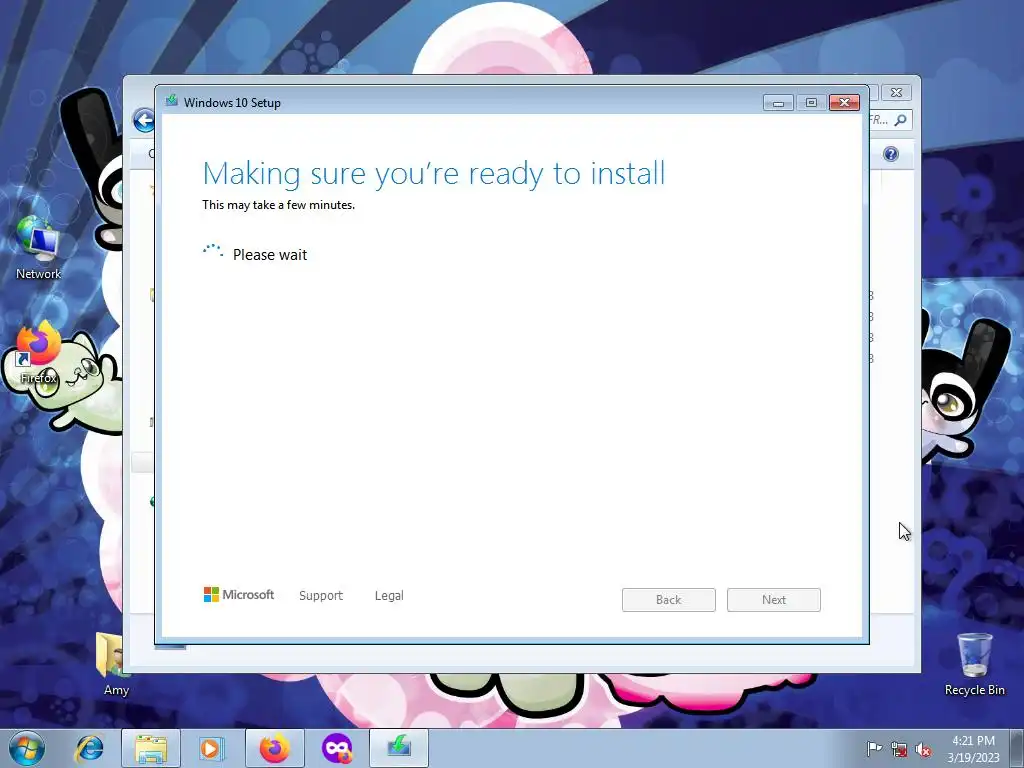This screenshot has width=1024, height=768.
Task: Launch Internet Explorer from taskbar
Action: [x=89, y=748]
